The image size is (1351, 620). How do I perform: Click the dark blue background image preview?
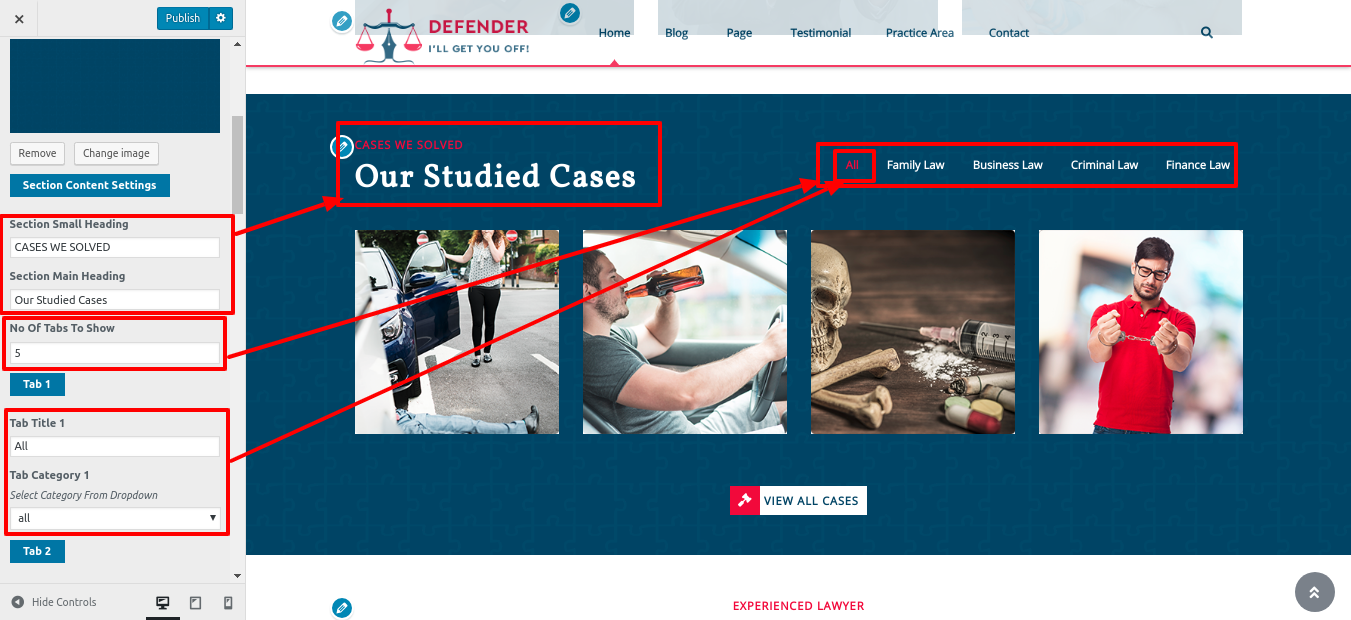pyautogui.click(x=115, y=86)
